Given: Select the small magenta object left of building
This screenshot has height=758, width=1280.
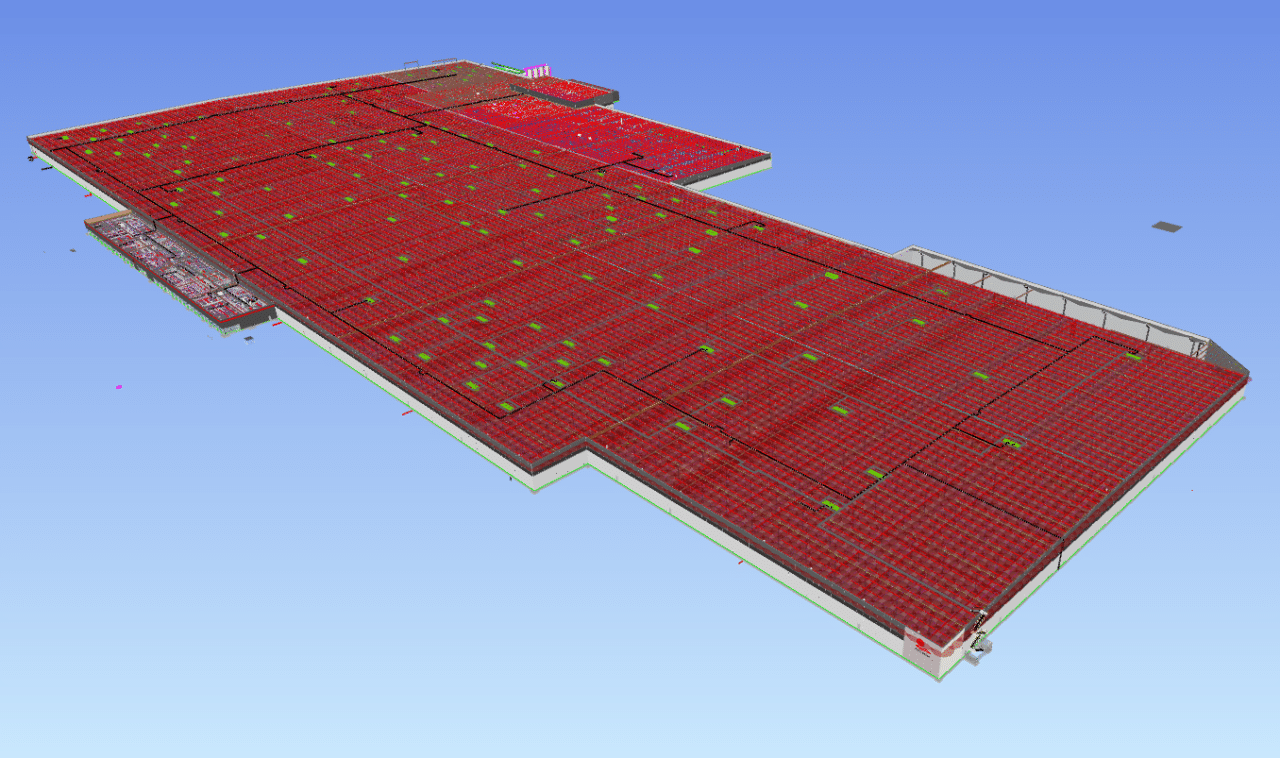Looking at the screenshot, I should [x=119, y=386].
